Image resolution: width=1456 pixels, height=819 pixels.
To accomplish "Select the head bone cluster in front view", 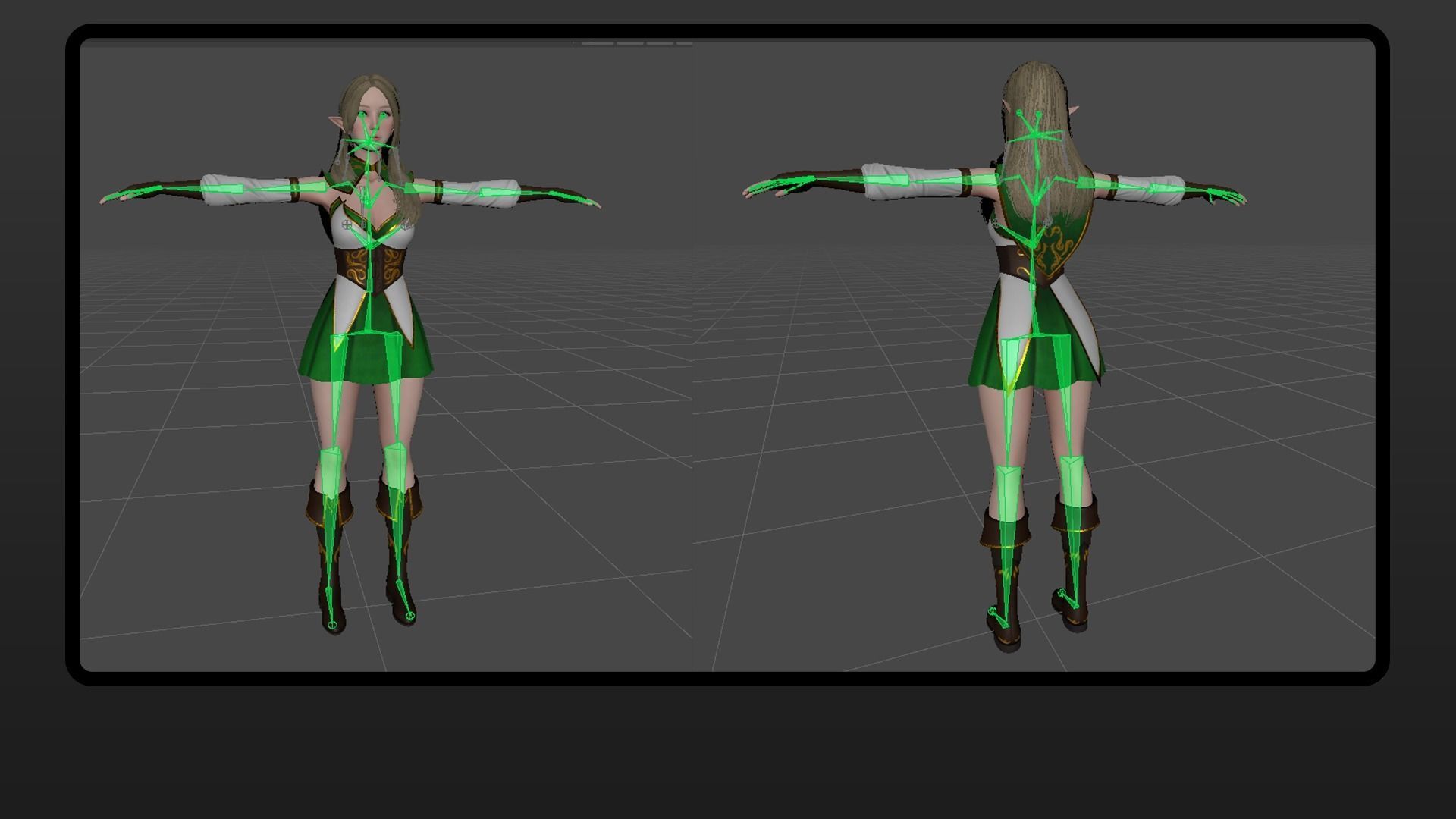I will 369,141.
